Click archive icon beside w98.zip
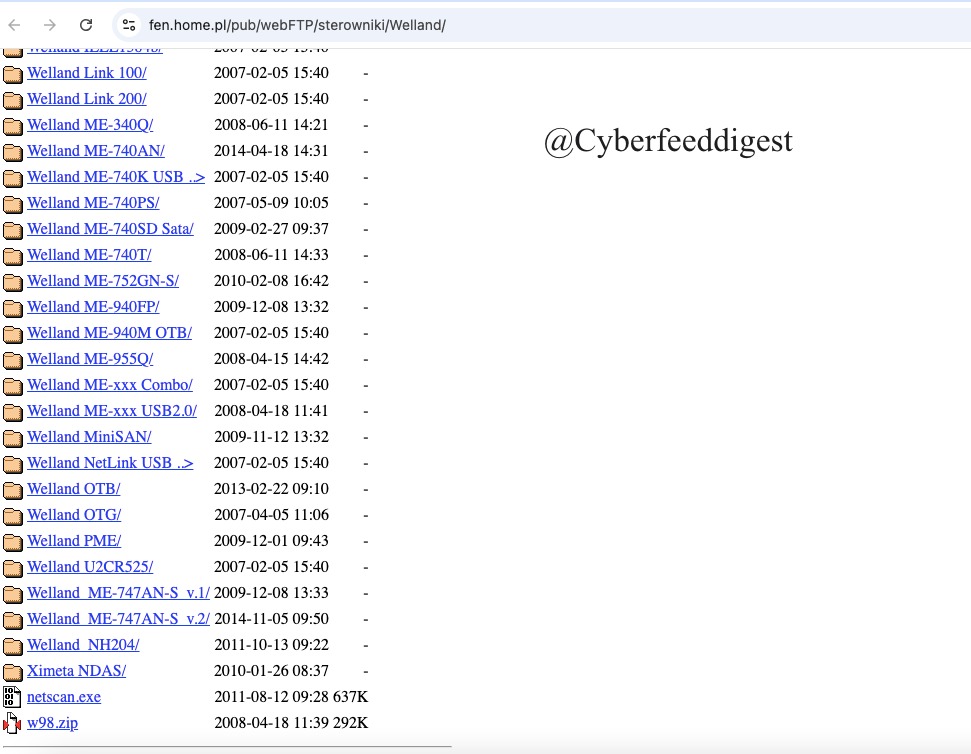Screen dimensions: 971x754 tap(12, 723)
